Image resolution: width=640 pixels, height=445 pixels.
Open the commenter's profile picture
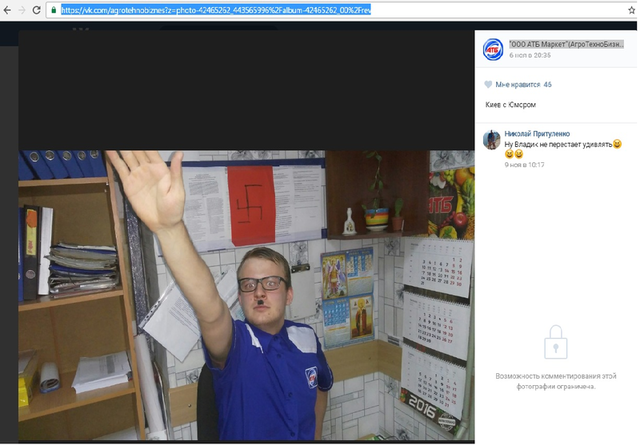(x=492, y=140)
